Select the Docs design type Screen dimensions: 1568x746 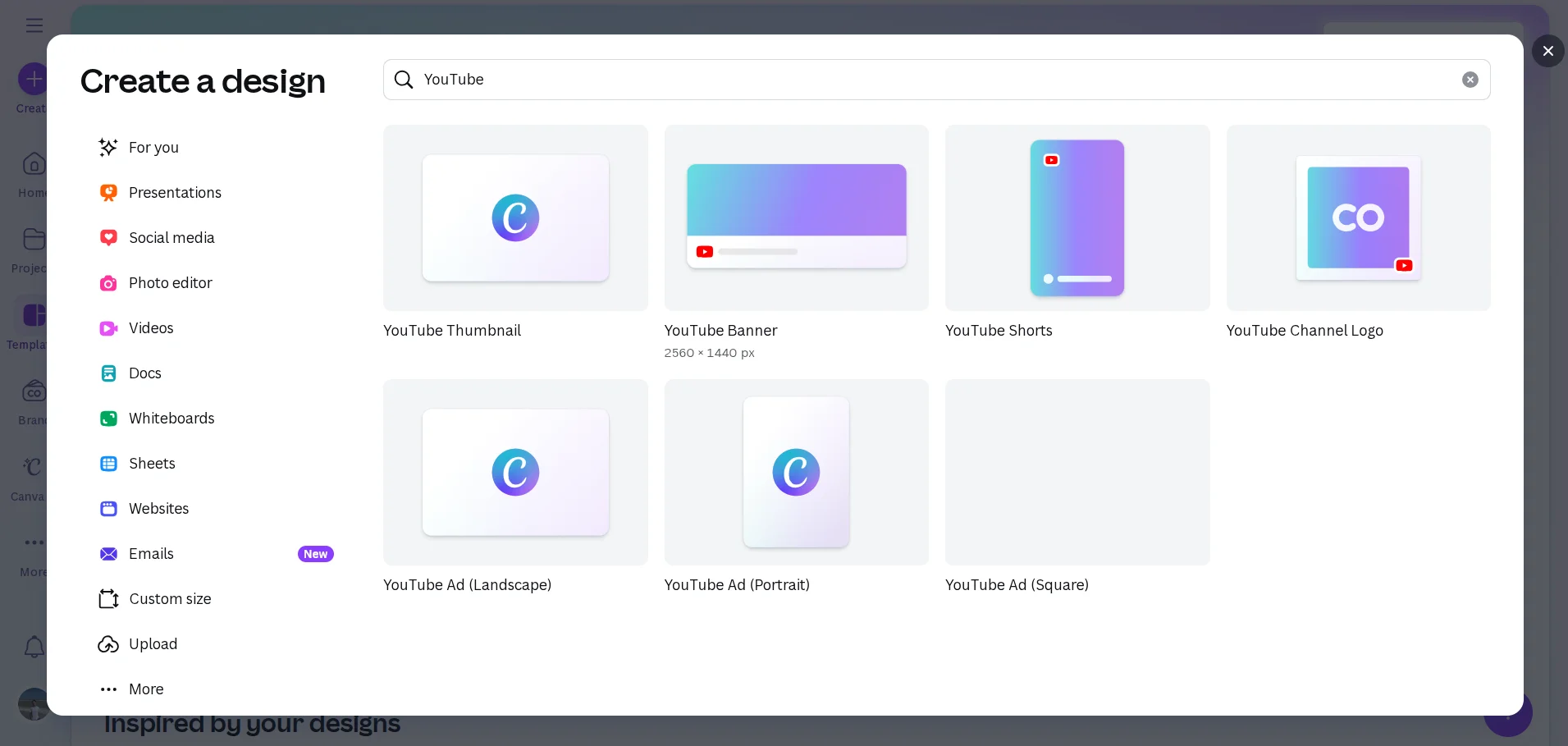click(144, 373)
